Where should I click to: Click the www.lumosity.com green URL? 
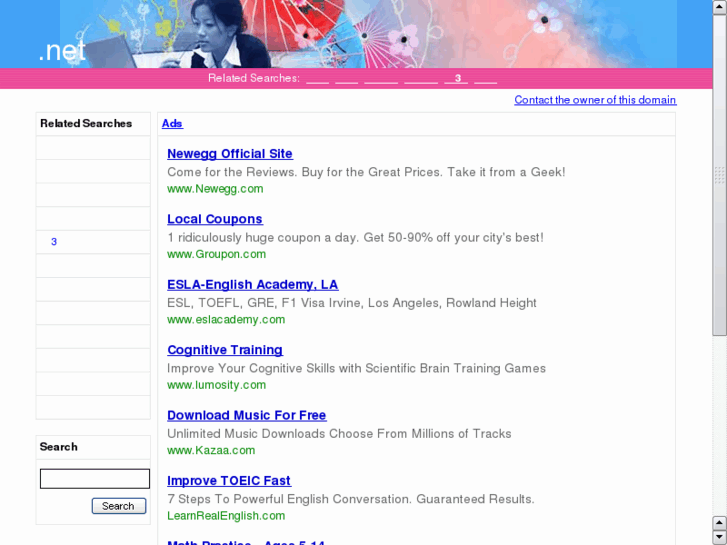click(217, 385)
